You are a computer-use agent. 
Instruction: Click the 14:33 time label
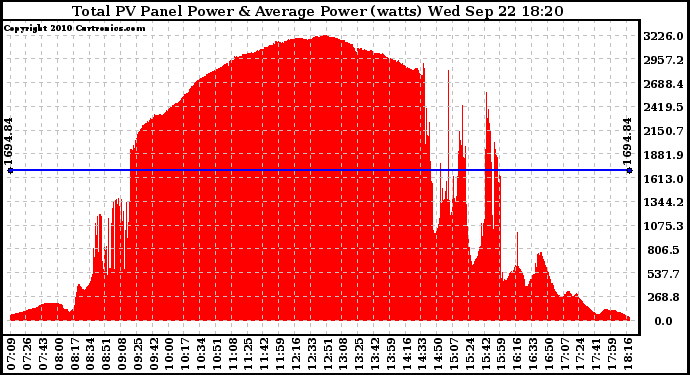click(x=421, y=355)
